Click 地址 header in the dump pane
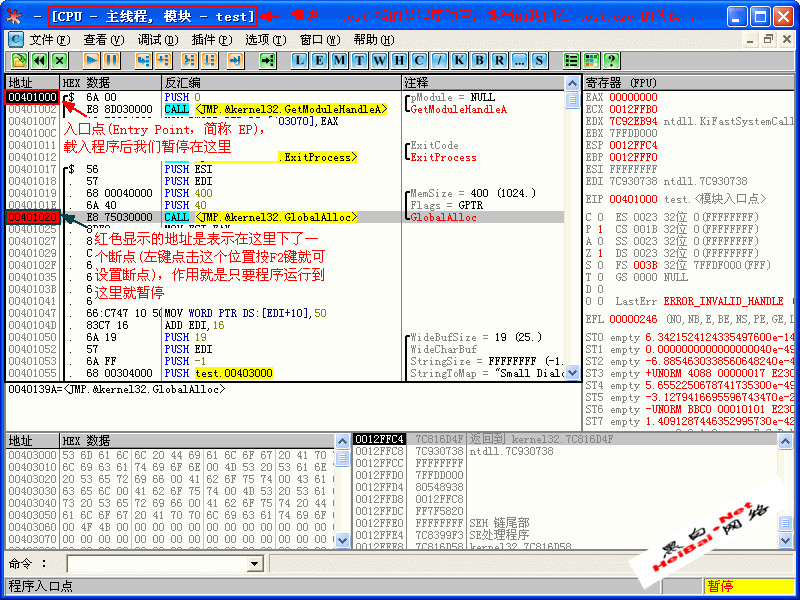The height and width of the screenshot is (600, 800). (x=32, y=440)
